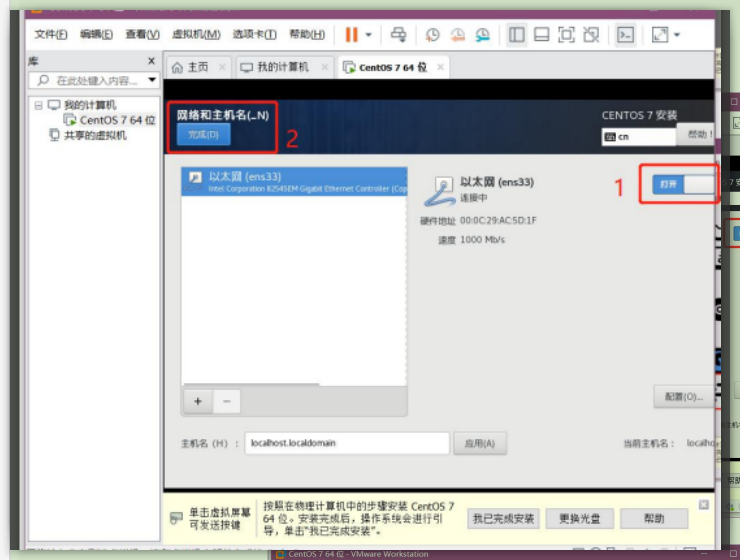Toggle thumbnail bar view icon
740x560 pixels.
point(541,34)
